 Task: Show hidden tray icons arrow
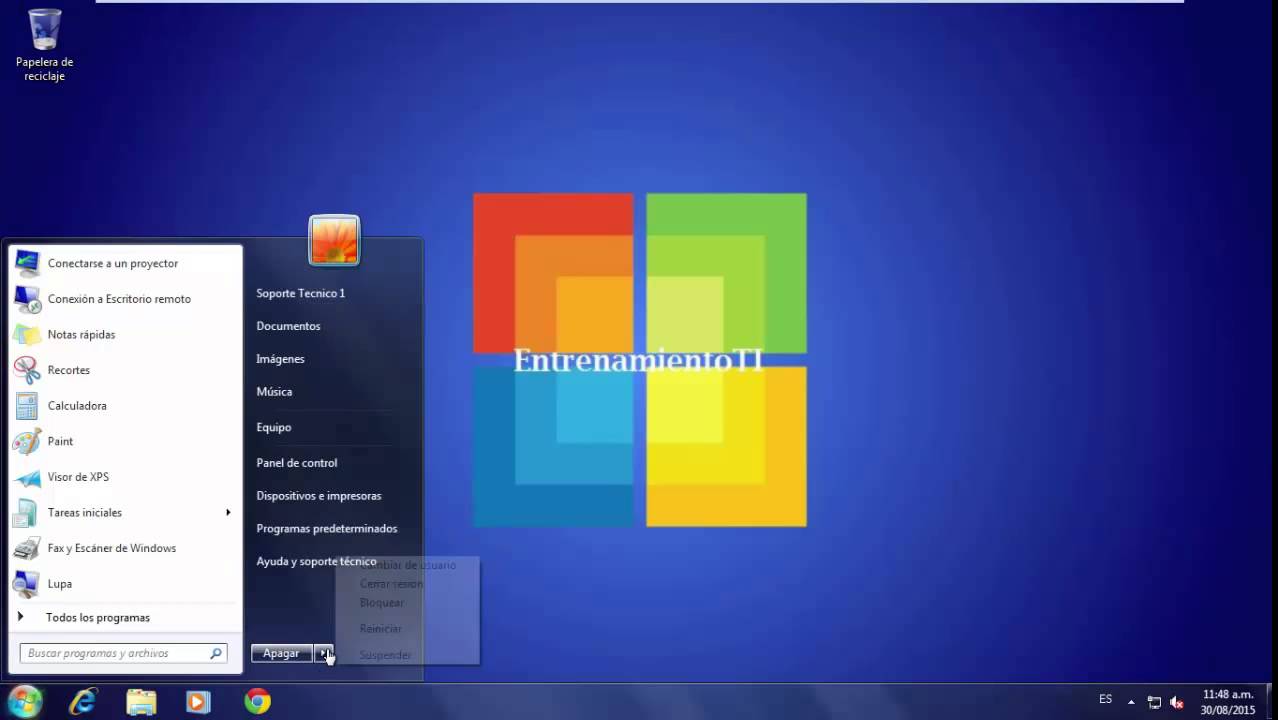coord(1131,702)
